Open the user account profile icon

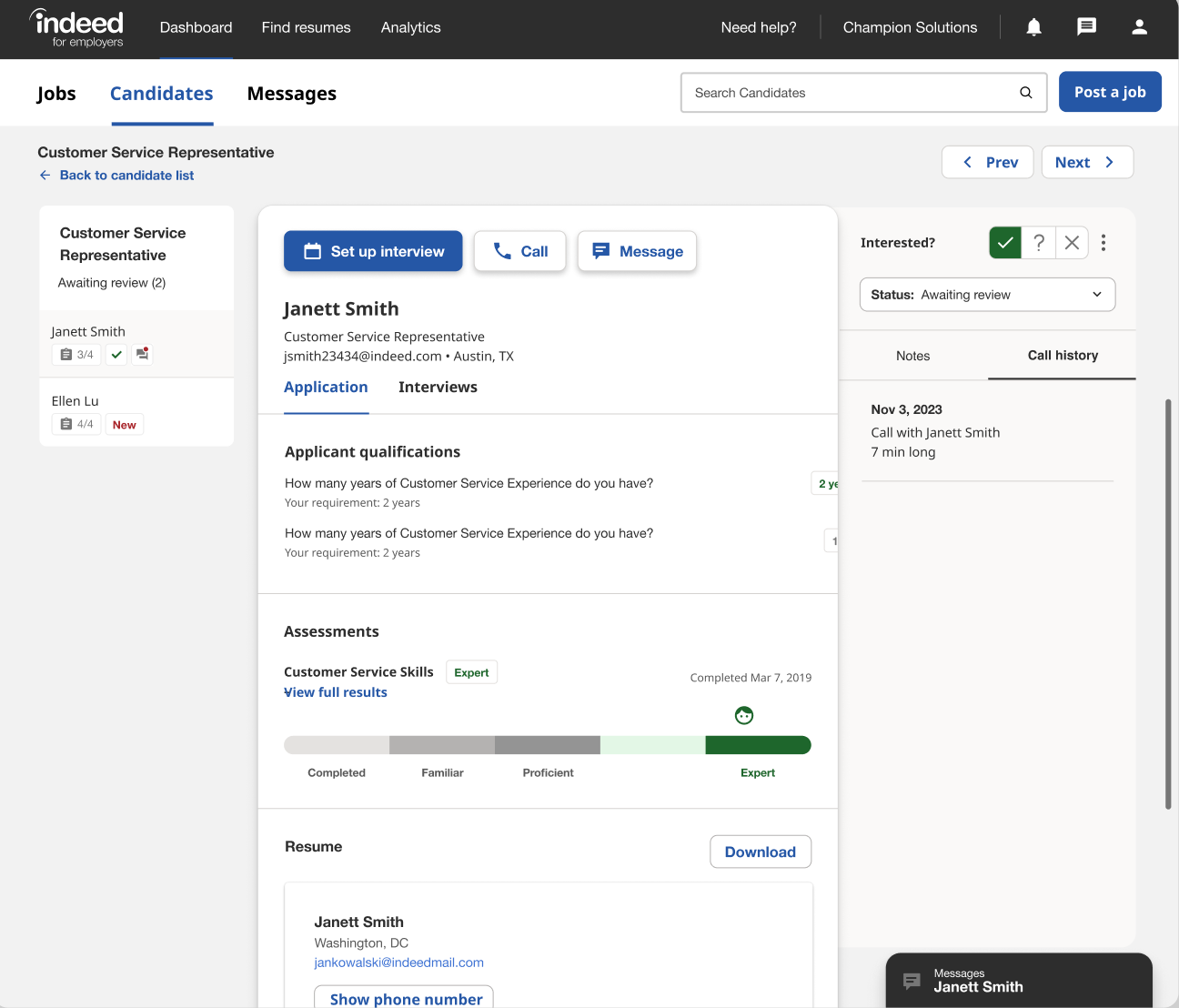1139,27
